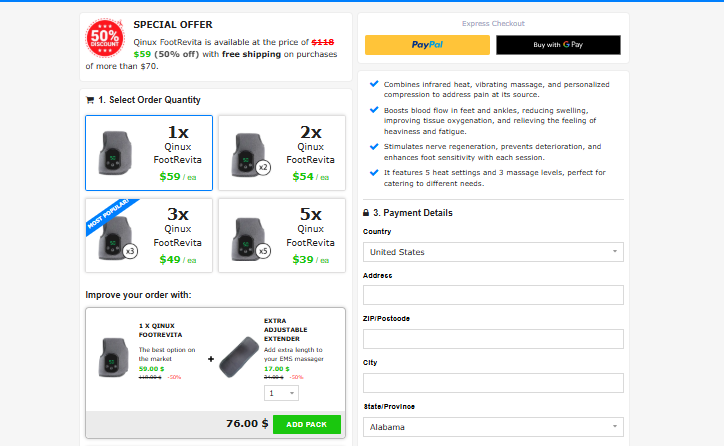Click the green Add Pack button
The image size is (724, 446).
pos(307,424)
